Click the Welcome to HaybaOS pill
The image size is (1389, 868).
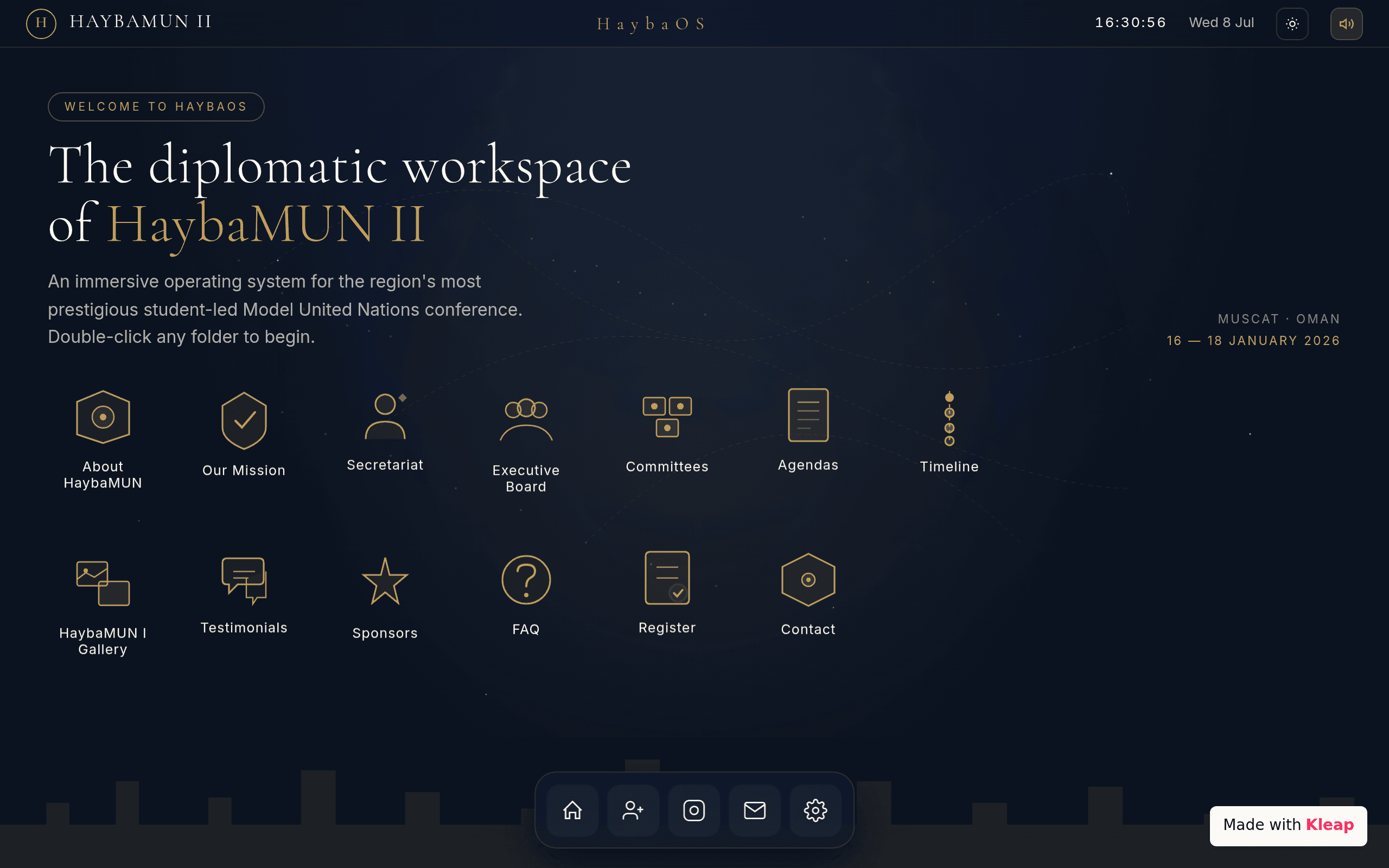click(156, 107)
